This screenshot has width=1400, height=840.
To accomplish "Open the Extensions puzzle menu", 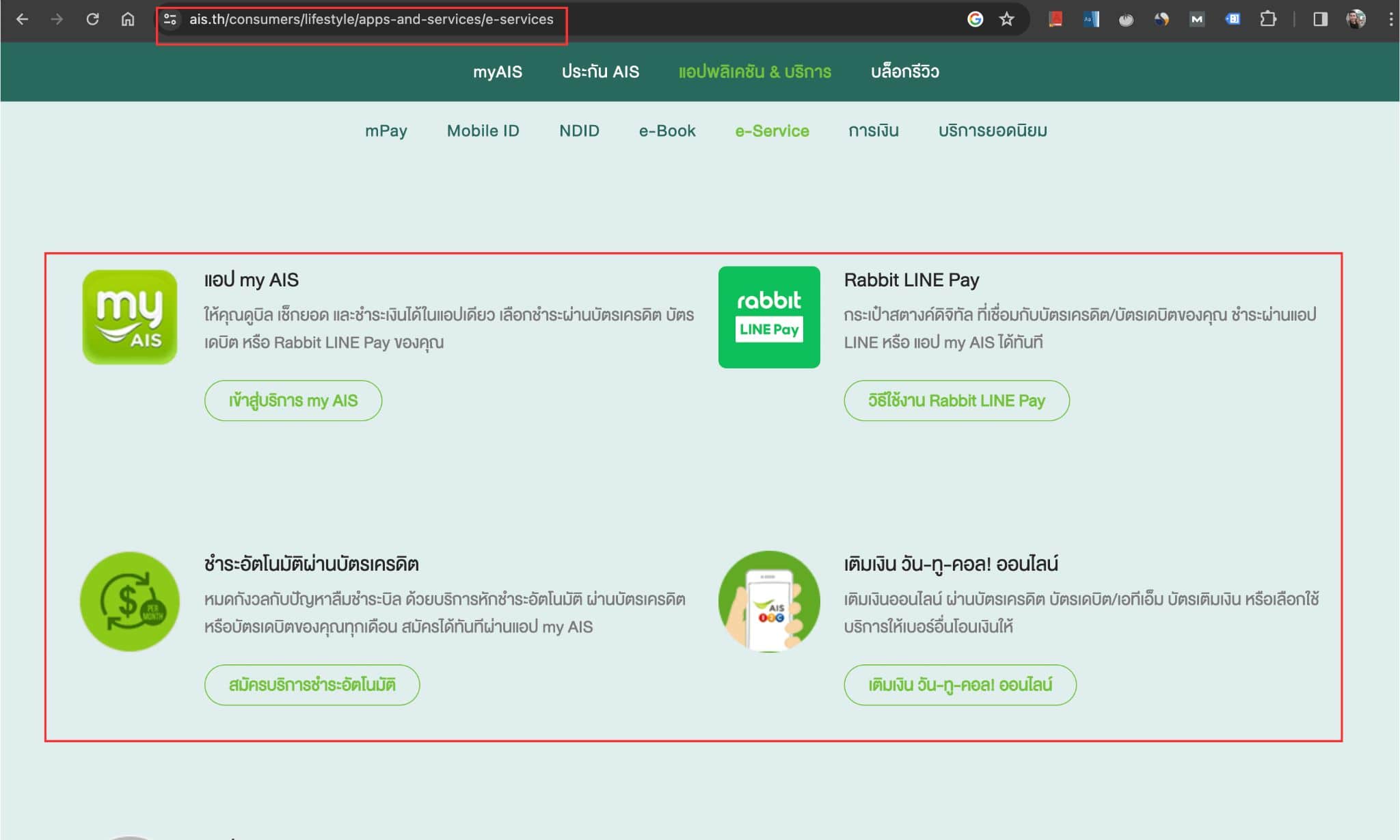I will coord(1268,19).
